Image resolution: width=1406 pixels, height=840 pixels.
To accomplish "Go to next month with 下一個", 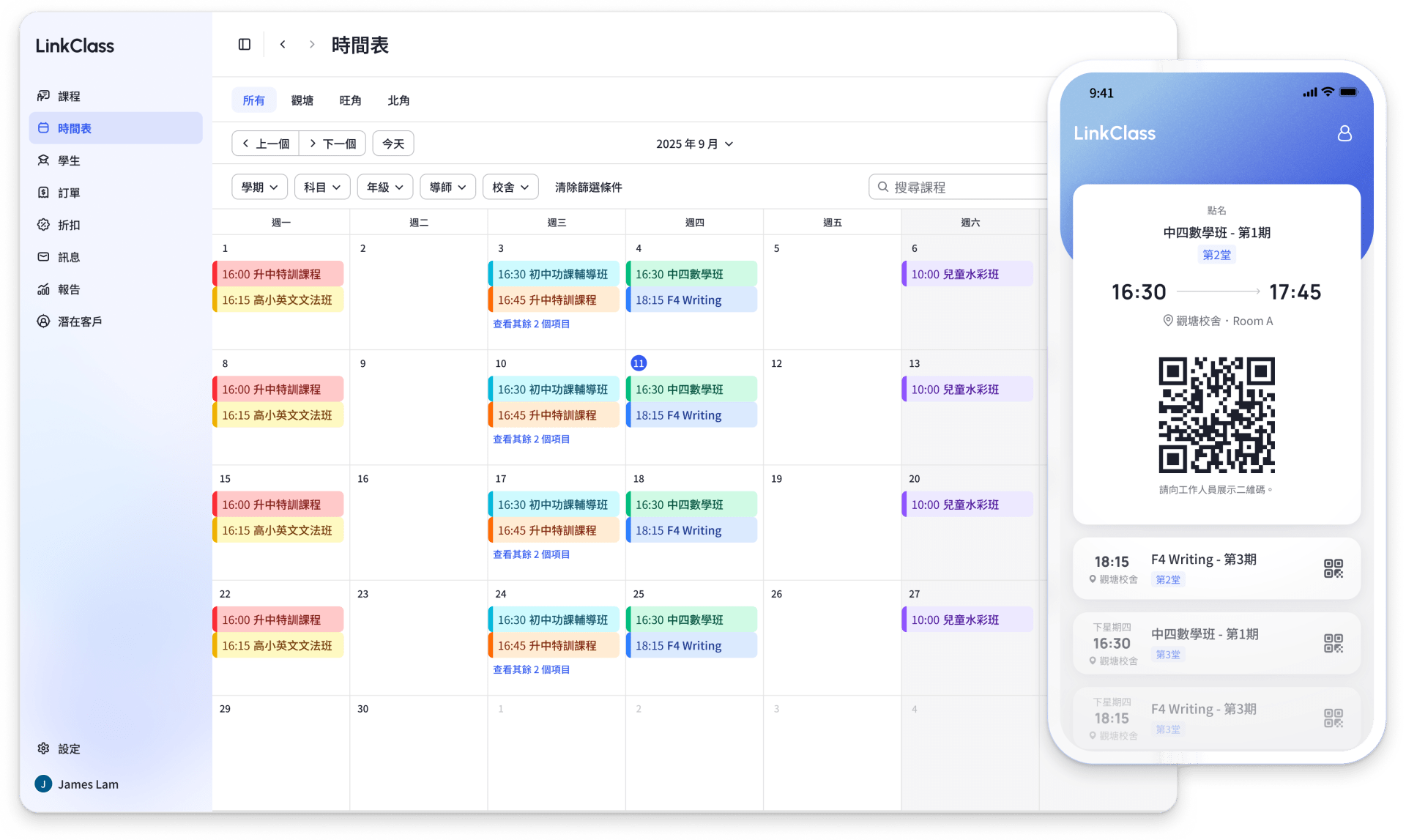I will point(332,144).
